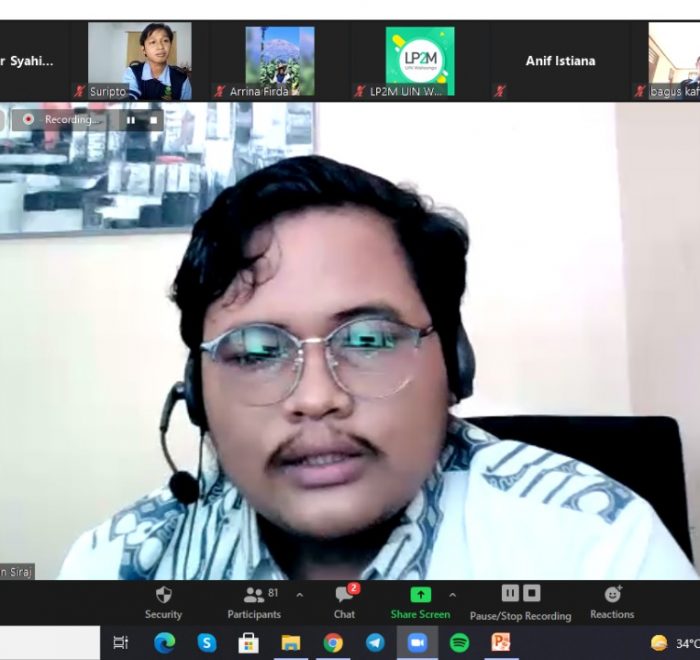Expand the Share Screen options arrow
This screenshot has height=660, width=700.
coord(452,595)
